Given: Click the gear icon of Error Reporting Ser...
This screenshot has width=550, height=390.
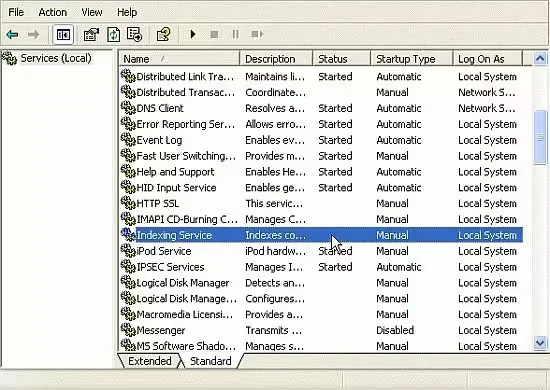Looking at the screenshot, I should [x=128, y=123].
